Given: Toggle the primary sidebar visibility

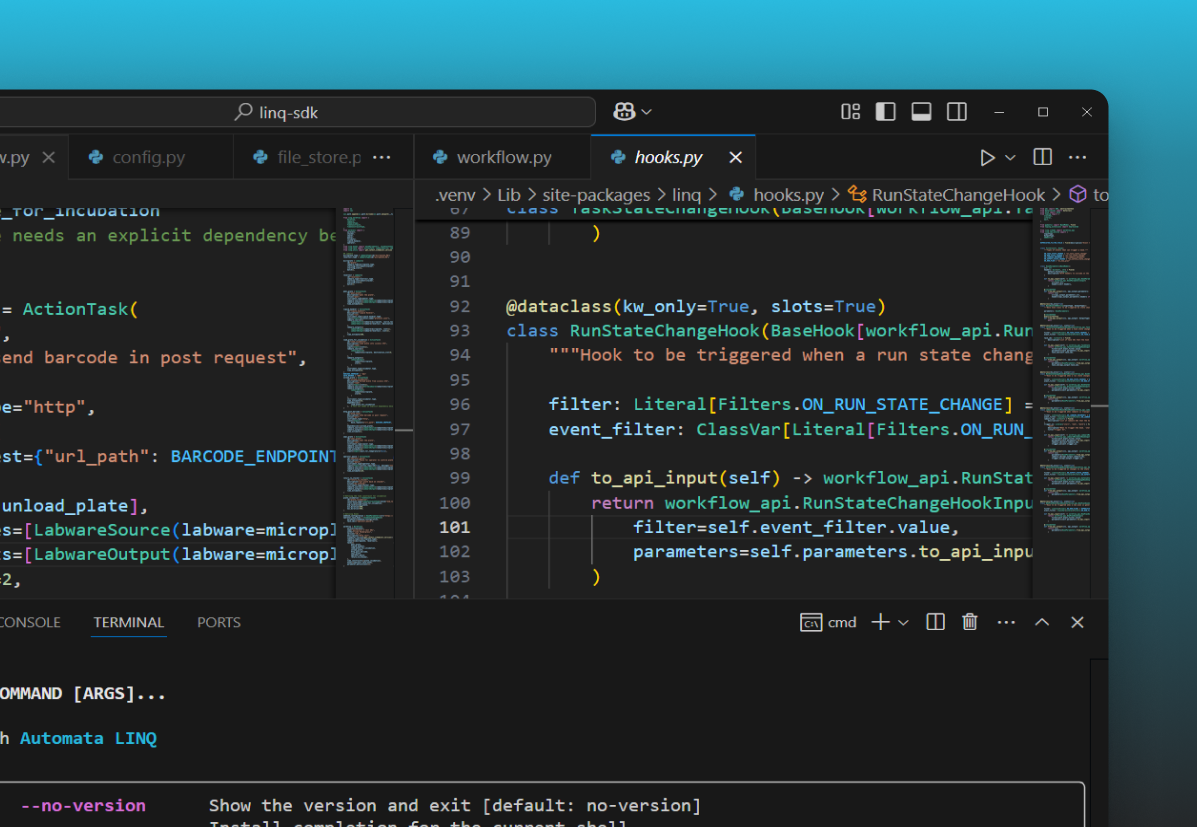Looking at the screenshot, I should (886, 111).
